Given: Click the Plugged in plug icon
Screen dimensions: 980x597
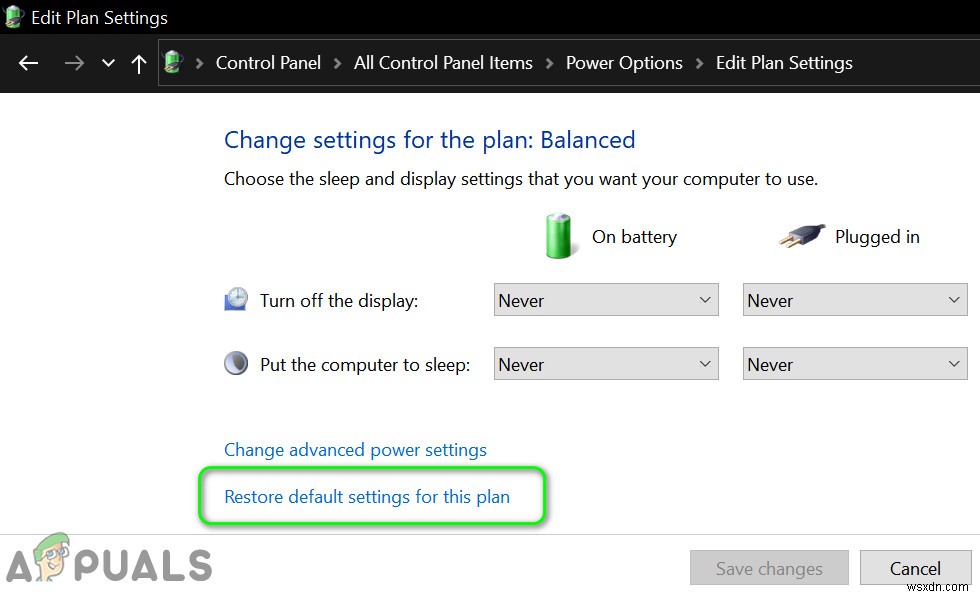Looking at the screenshot, I should pos(800,236).
